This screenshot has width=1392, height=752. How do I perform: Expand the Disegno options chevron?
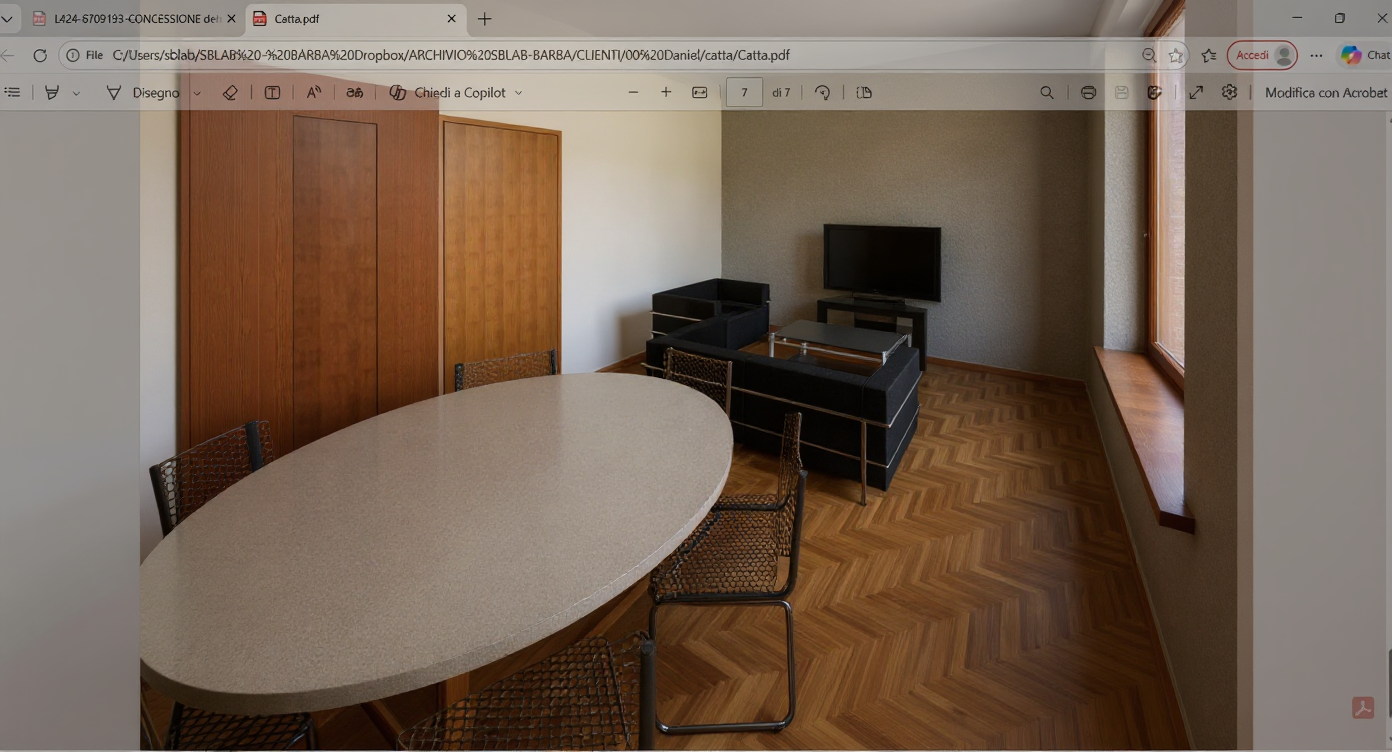(197, 93)
